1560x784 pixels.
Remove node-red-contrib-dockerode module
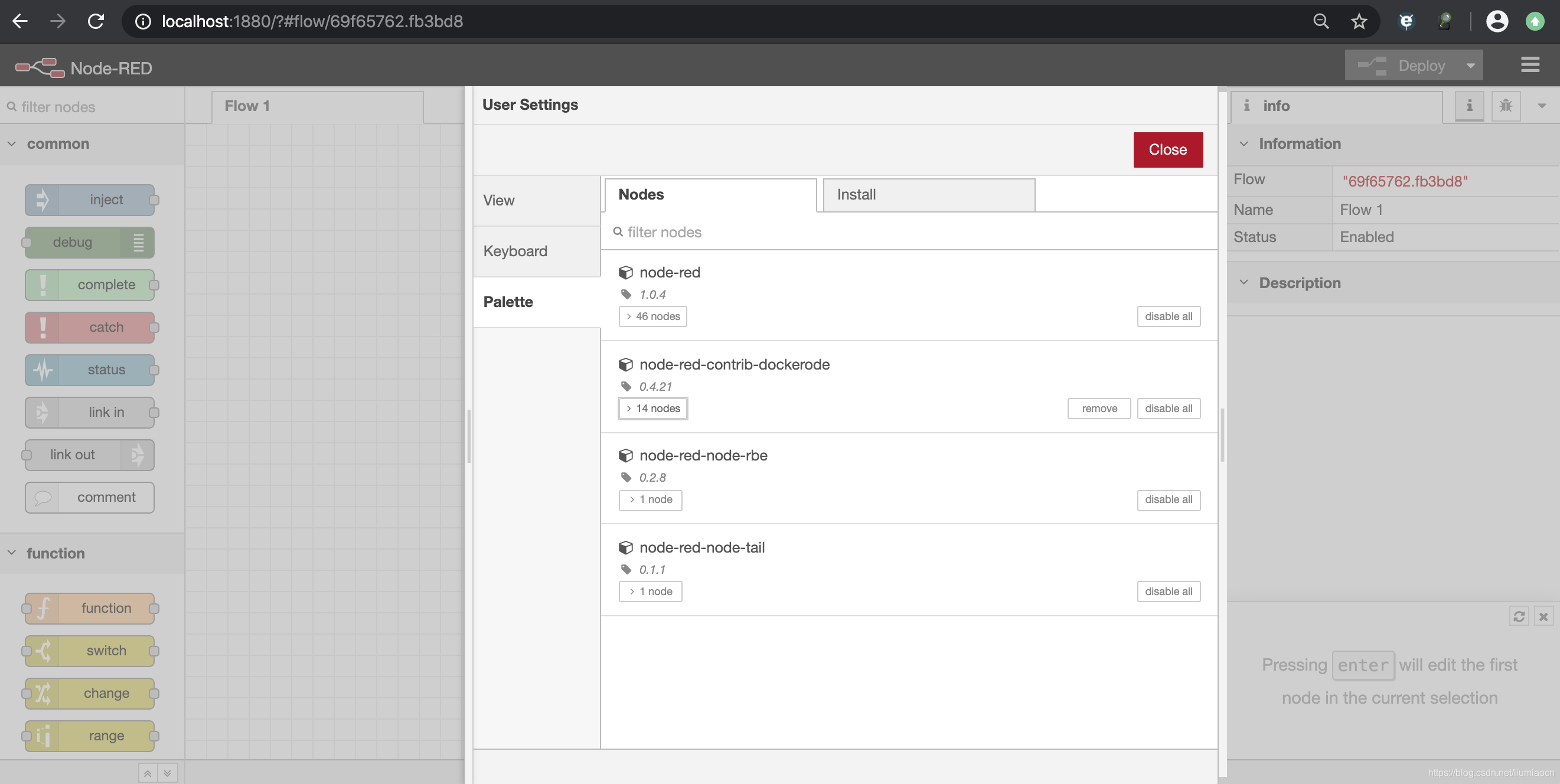[1099, 408]
